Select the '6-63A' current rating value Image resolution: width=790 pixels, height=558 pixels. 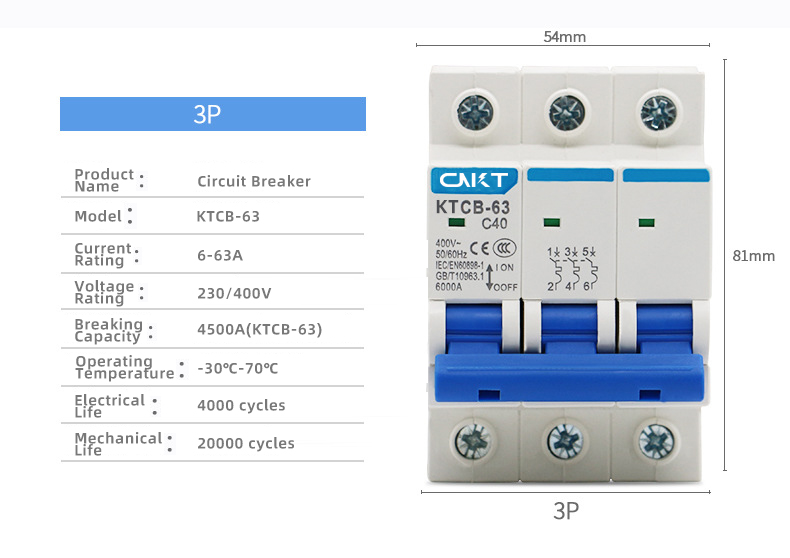click(x=220, y=255)
